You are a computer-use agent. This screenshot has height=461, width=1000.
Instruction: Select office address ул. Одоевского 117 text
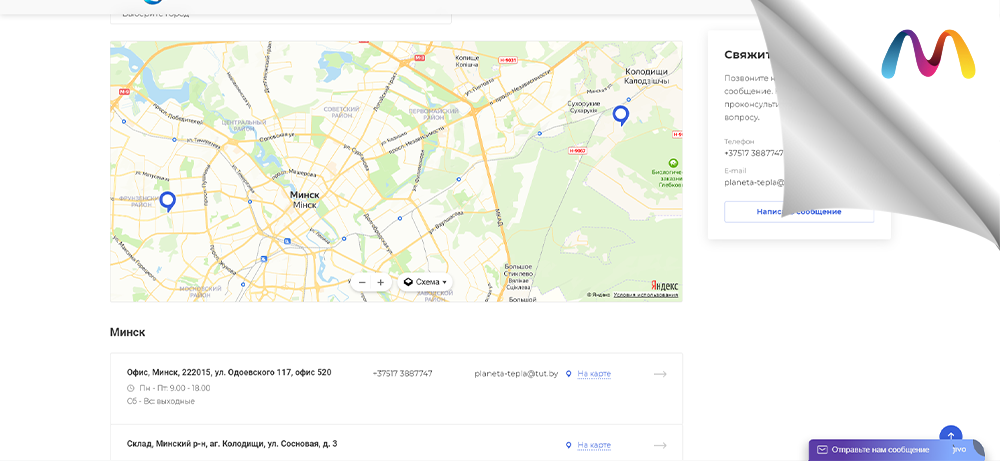pos(229,372)
